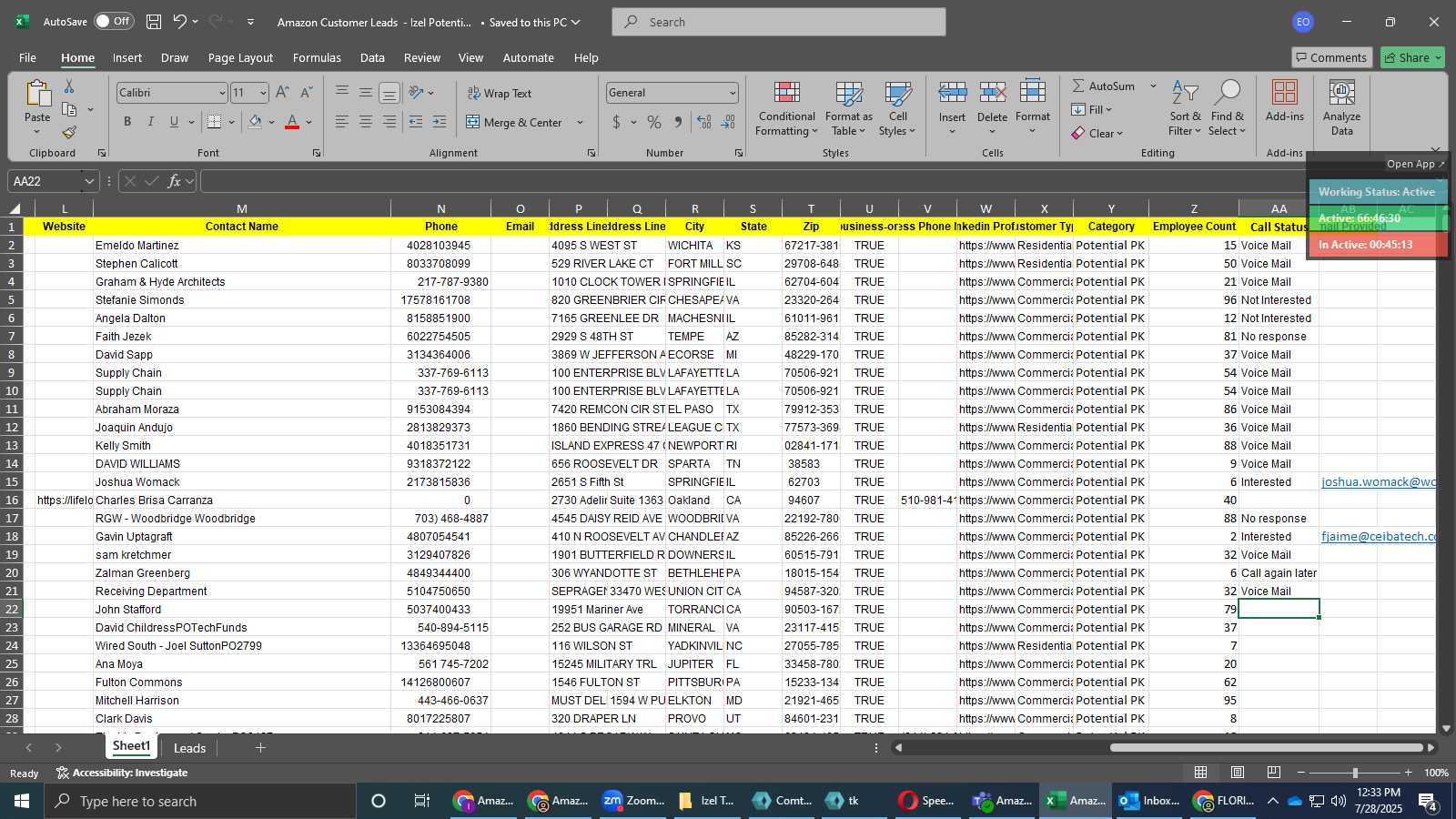Image resolution: width=1456 pixels, height=819 pixels.
Task: Click the Undo arrow icon
Action: (x=179, y=21)
